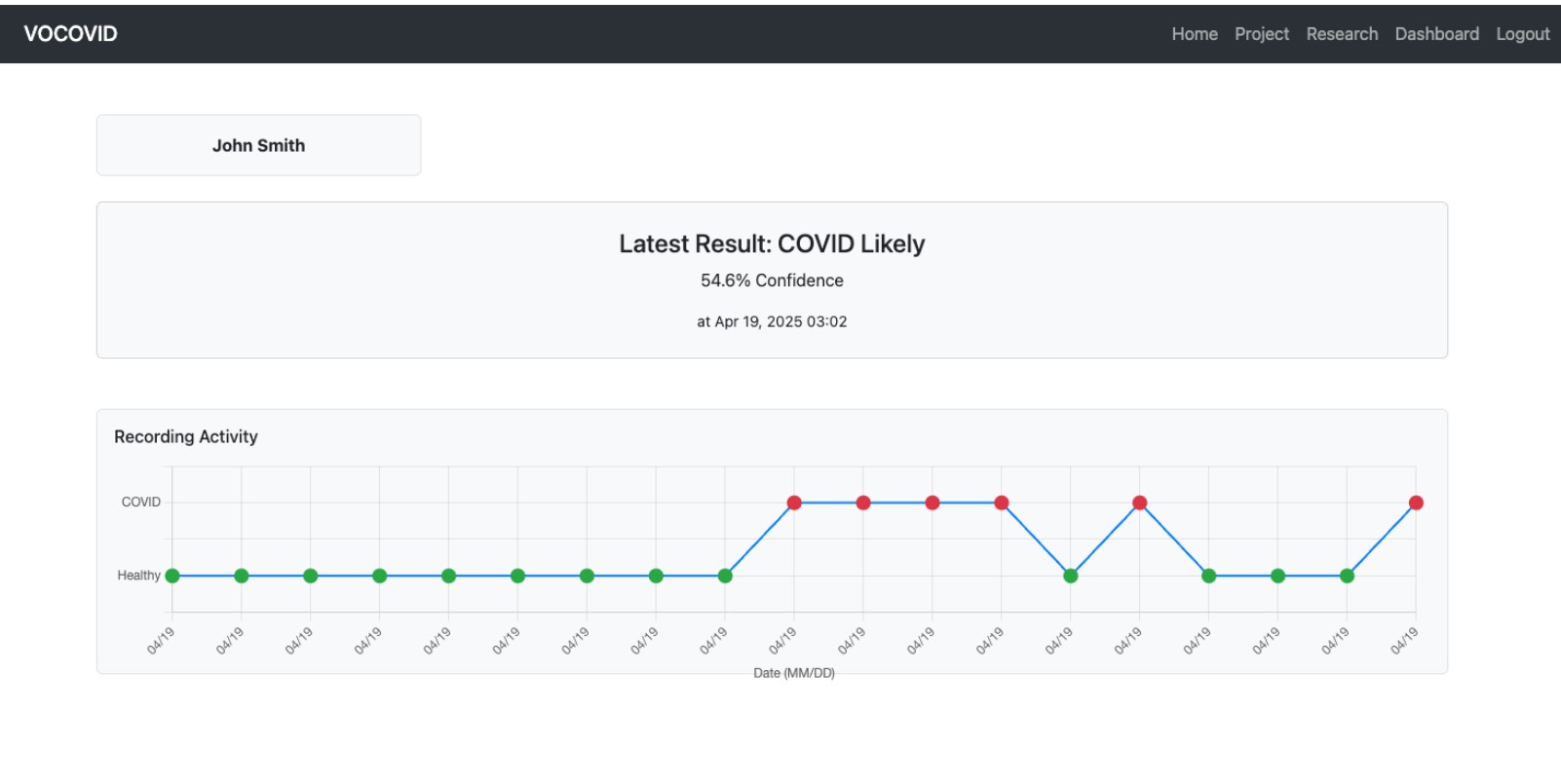Viewport: 1561px width, 784px height.
Task: Open the Research page
Action: click(1342, 34)
